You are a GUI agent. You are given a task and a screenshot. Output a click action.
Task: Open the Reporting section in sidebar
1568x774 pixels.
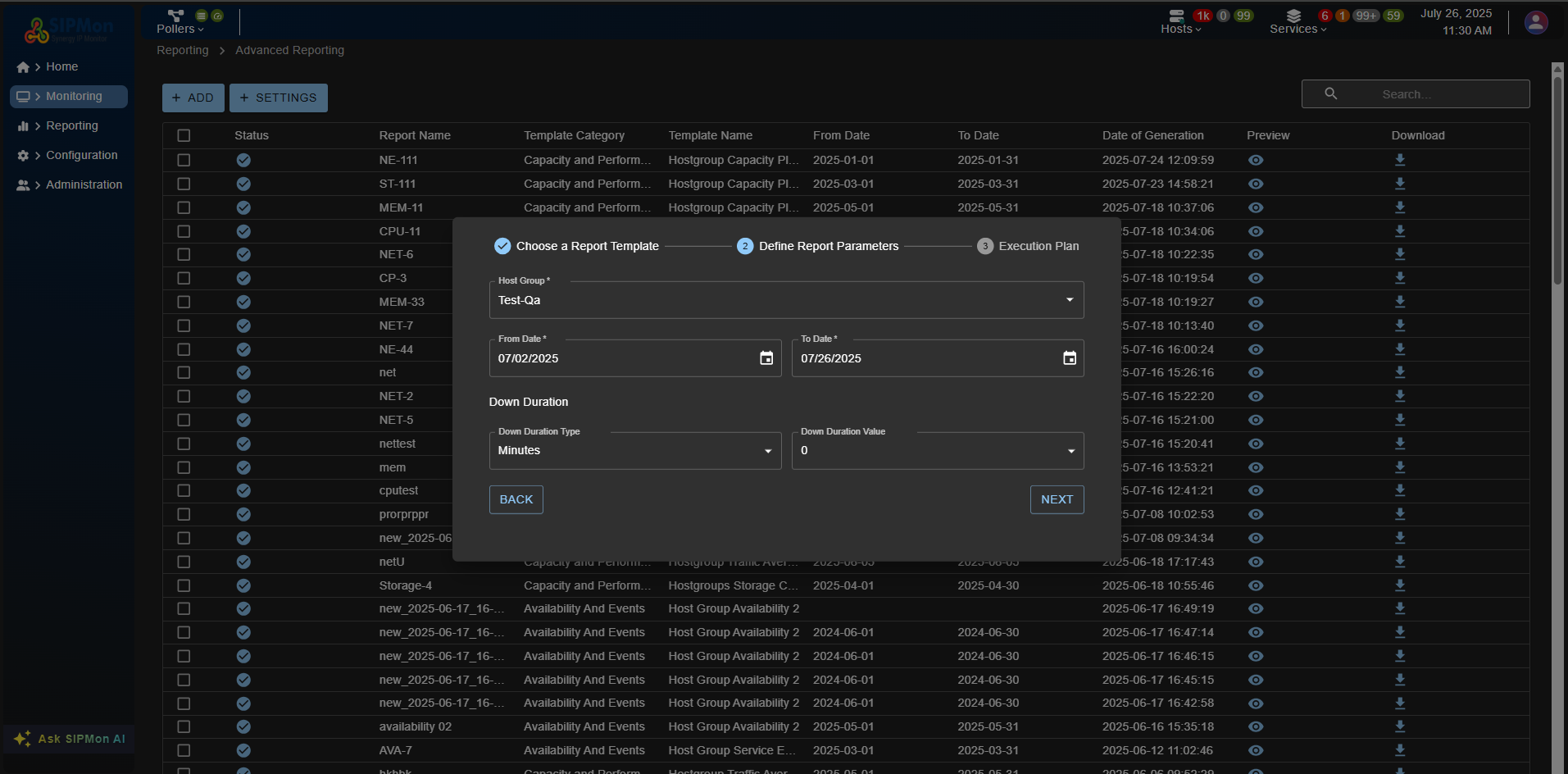coord(72,125)
